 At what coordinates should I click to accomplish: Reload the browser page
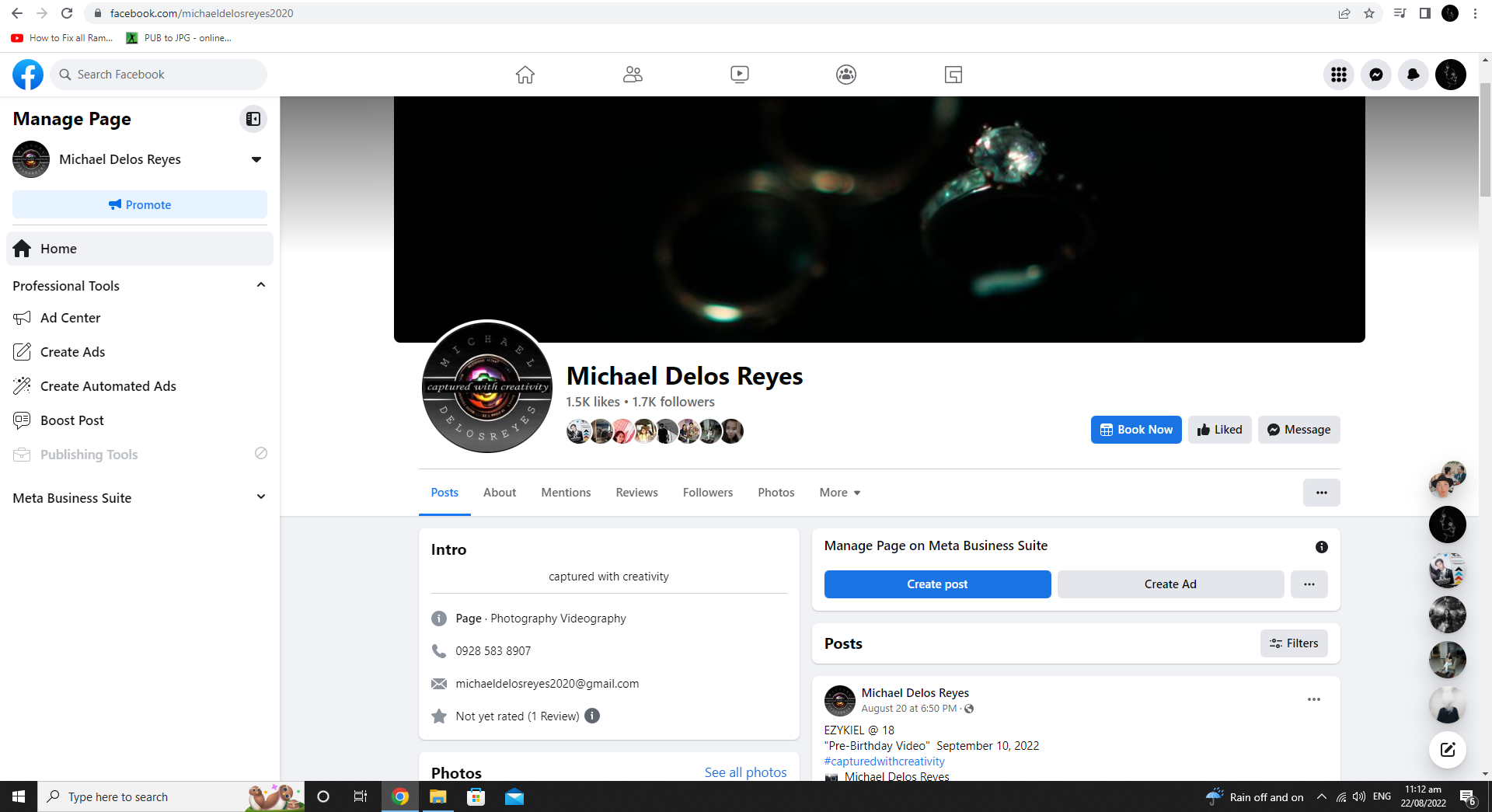tap(67, 13)
